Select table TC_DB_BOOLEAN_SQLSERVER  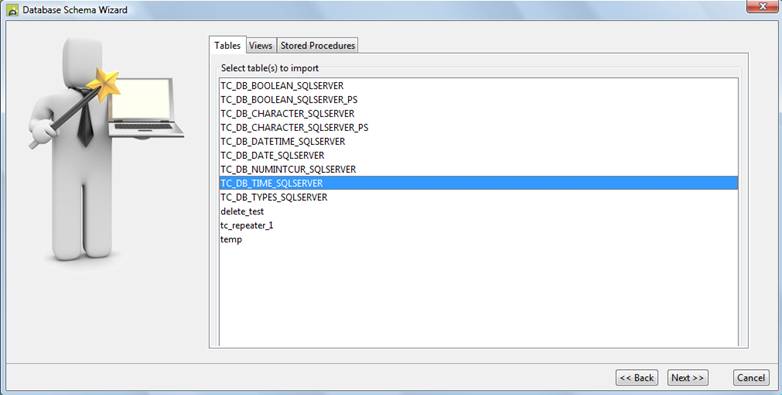[x=479, y=86]
